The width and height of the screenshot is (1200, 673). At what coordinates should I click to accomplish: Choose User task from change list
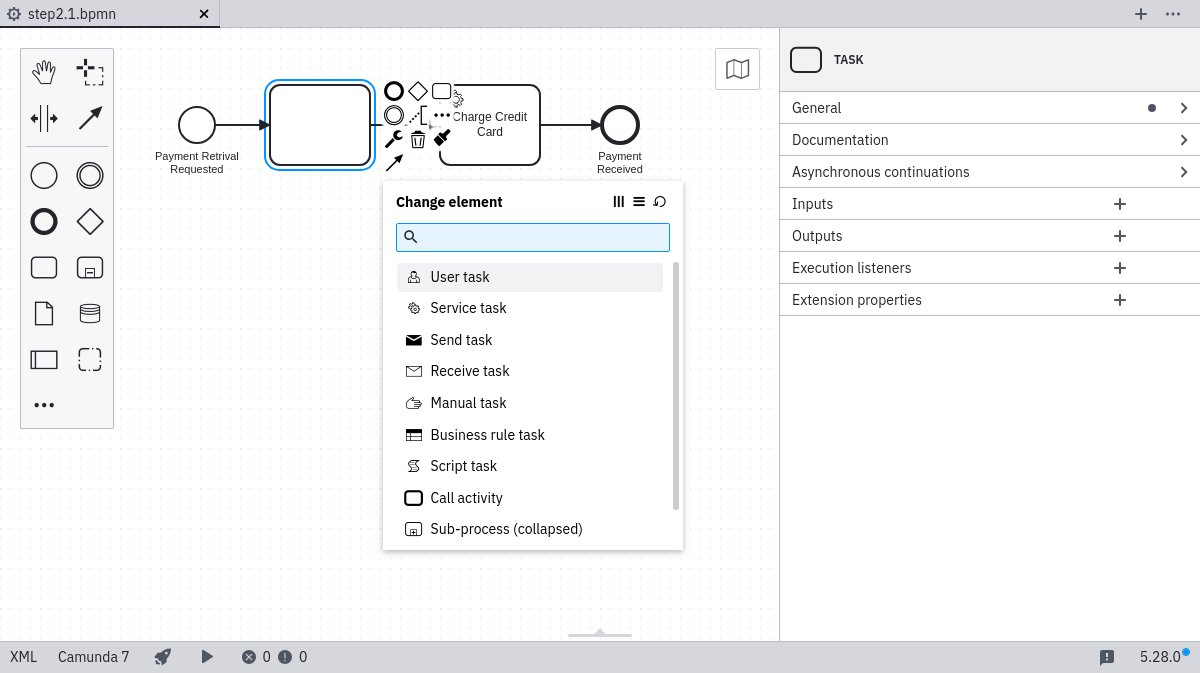(x=530, y=277)
